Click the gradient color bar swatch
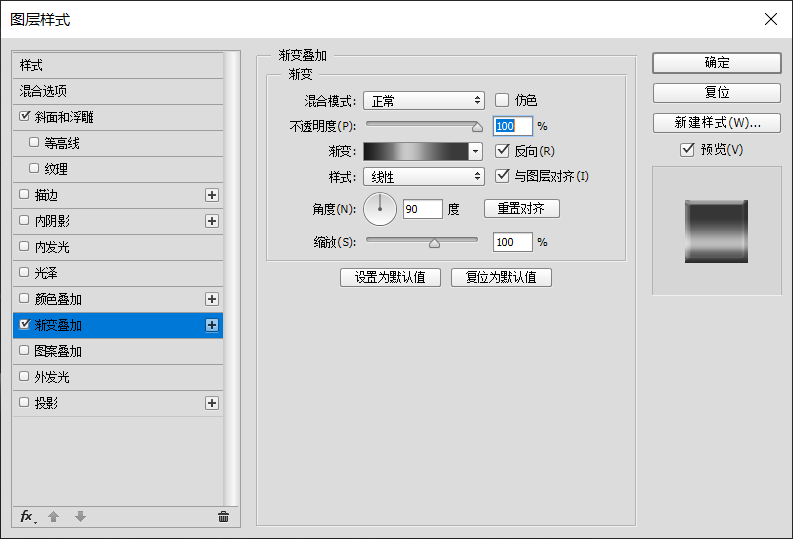793x539 pixels. pos(416,151)
